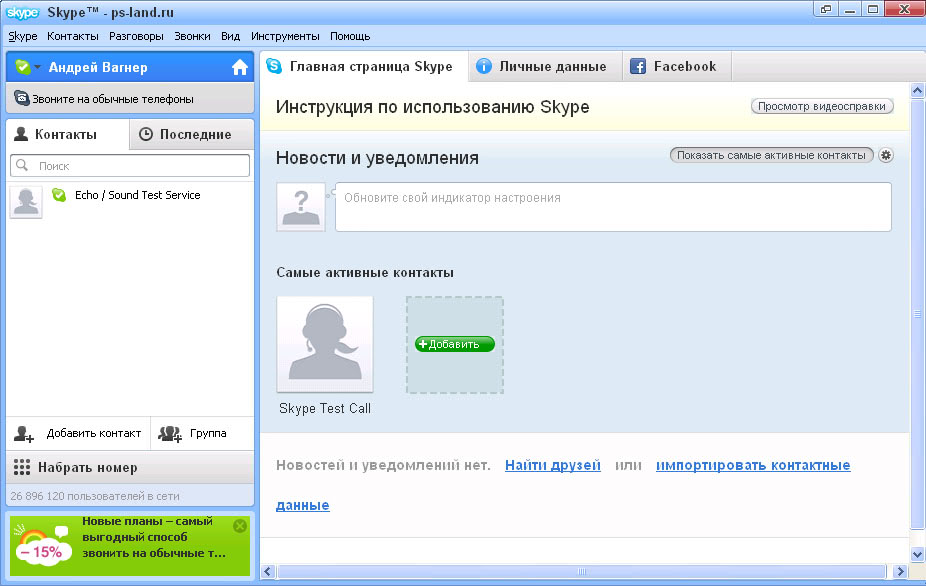The height and width of the screenshot is (586, 926).
Task: Switch to the Последние tab
Action: click(x=192, y=134)
